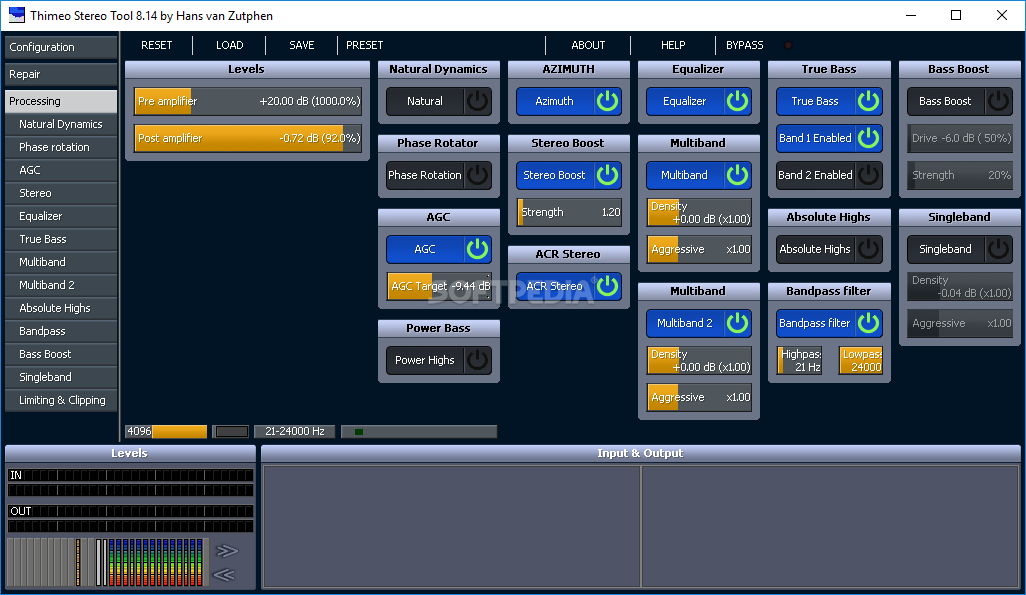Enable the Bass Boost label button
The width and height of the screenshot is (1026, 595).
point(946,101)
